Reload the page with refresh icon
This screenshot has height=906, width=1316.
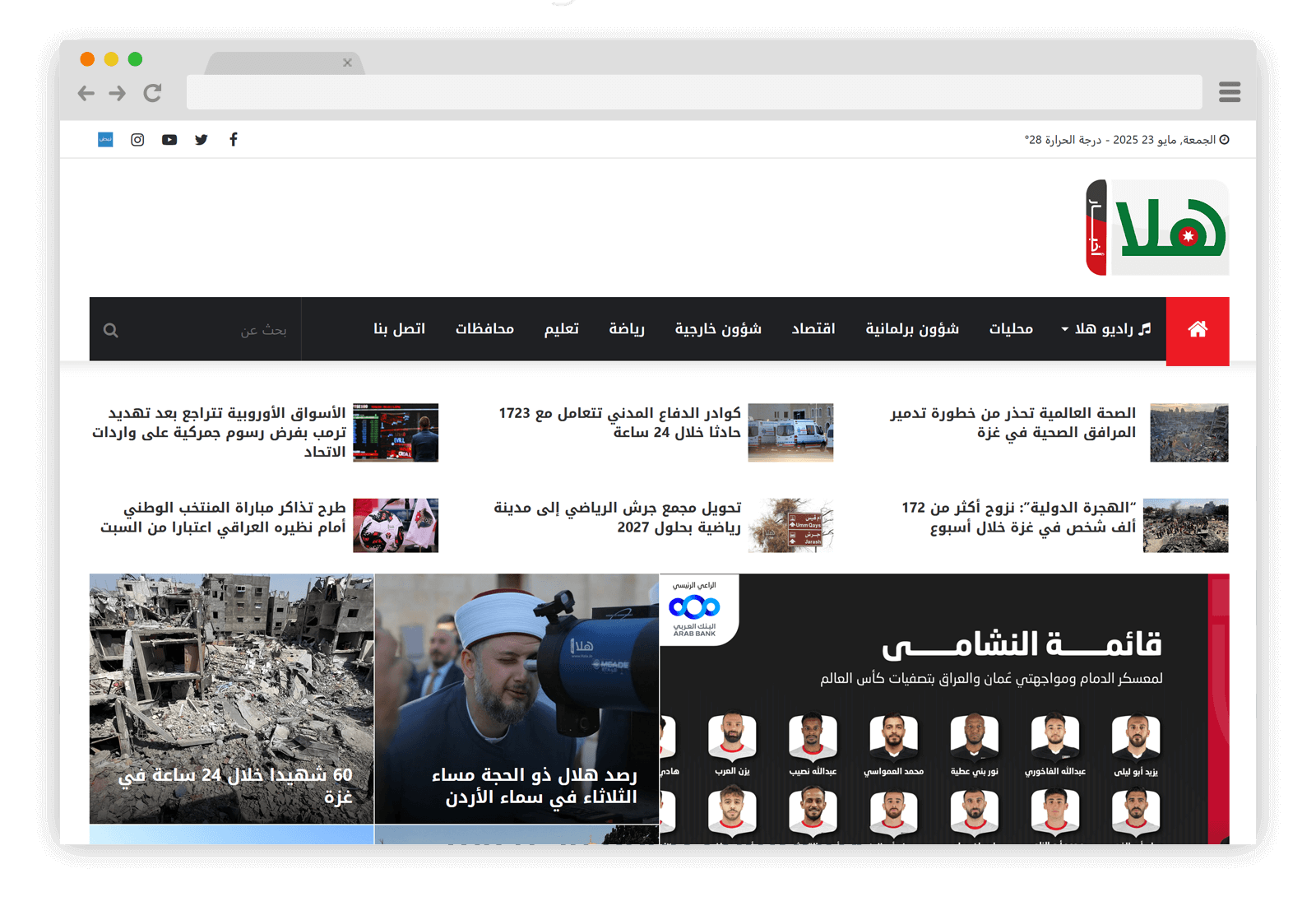click(x=152, y=93)
